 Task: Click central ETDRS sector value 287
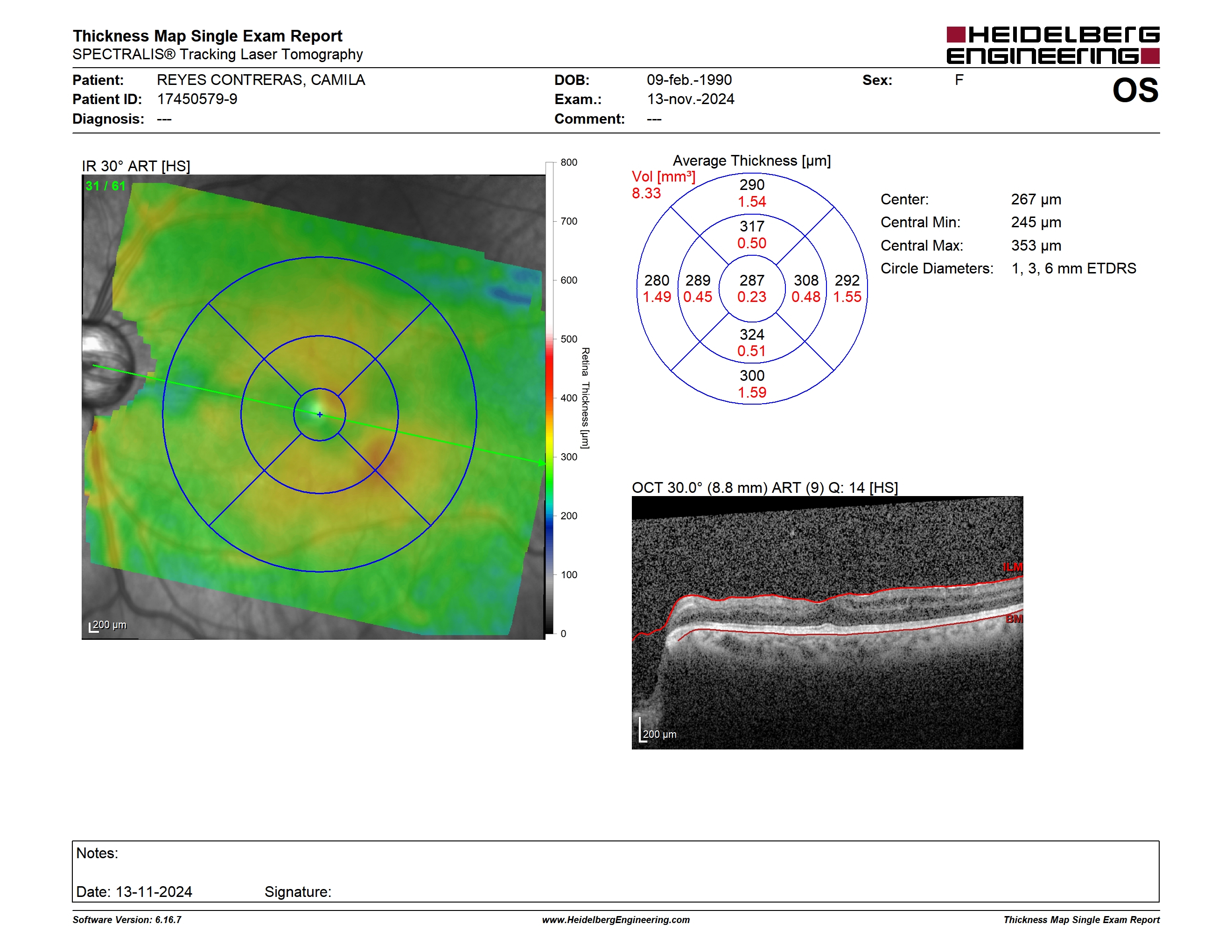[752, 280]
